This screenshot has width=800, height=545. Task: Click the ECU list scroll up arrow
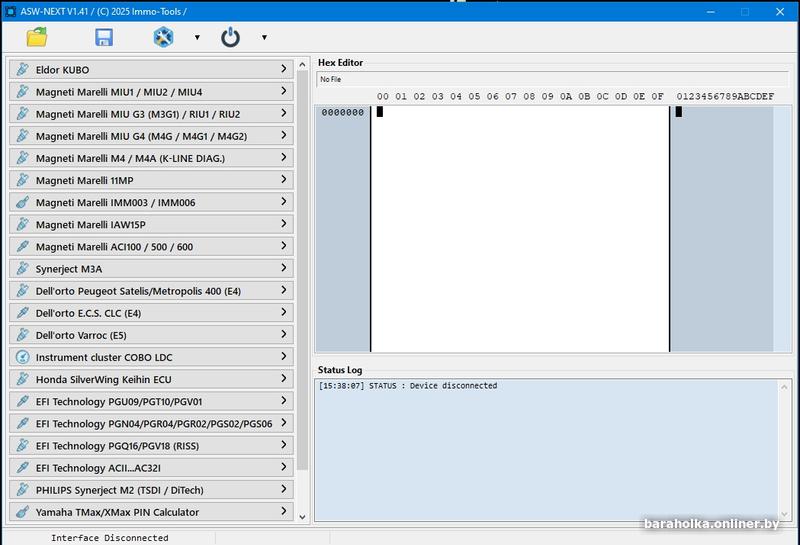pyautogui.click(x=302, y=64)
